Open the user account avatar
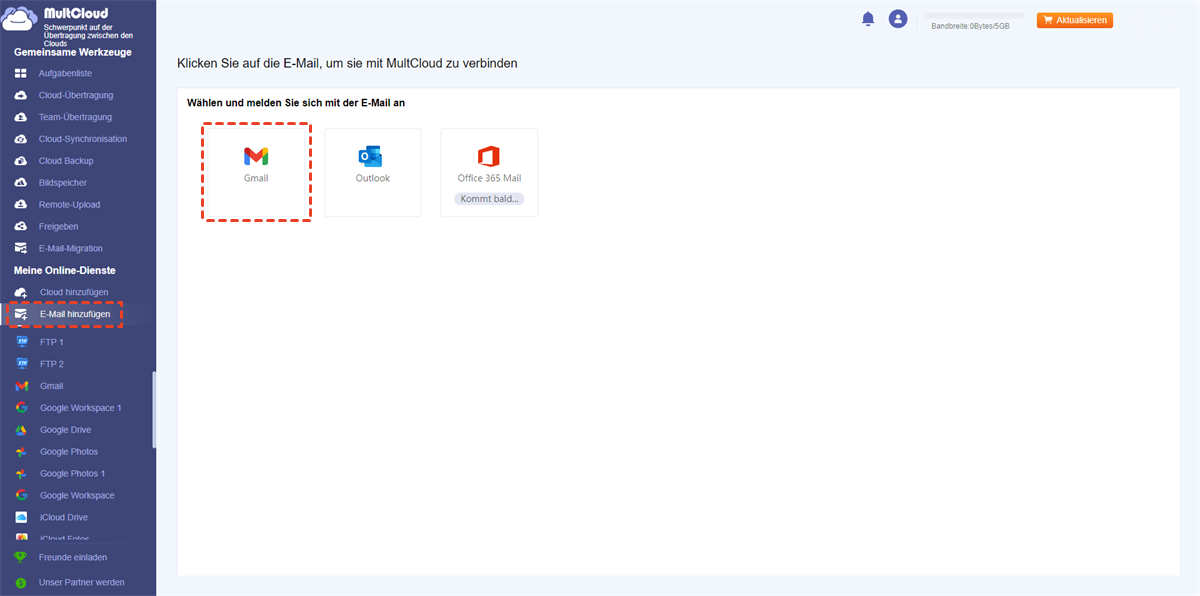The image size is (1200, 596). (x=898, y=19)
